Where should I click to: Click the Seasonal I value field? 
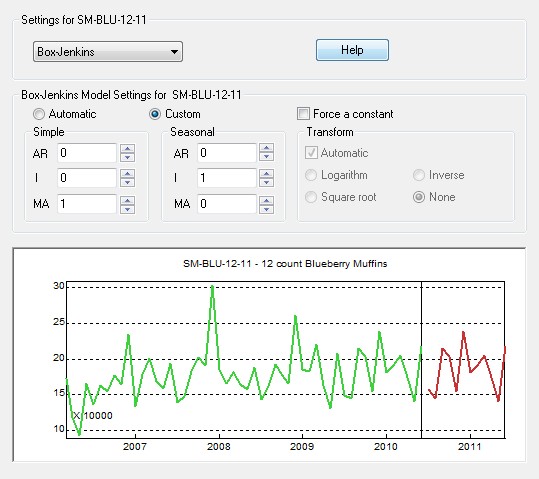coord(227,178)
